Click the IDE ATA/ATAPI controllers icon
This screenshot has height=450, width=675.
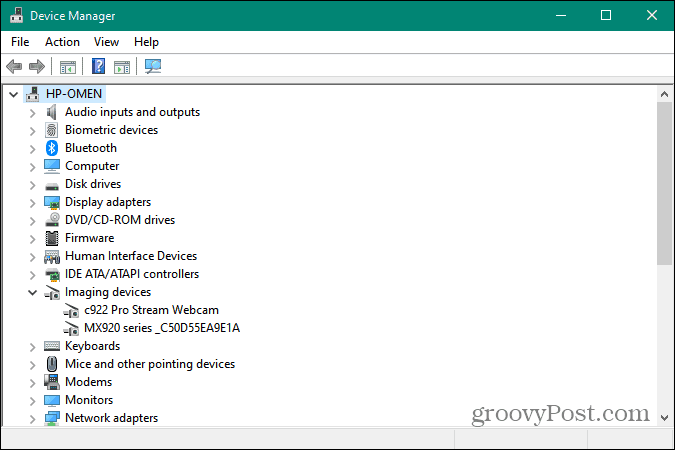point(52,274)
